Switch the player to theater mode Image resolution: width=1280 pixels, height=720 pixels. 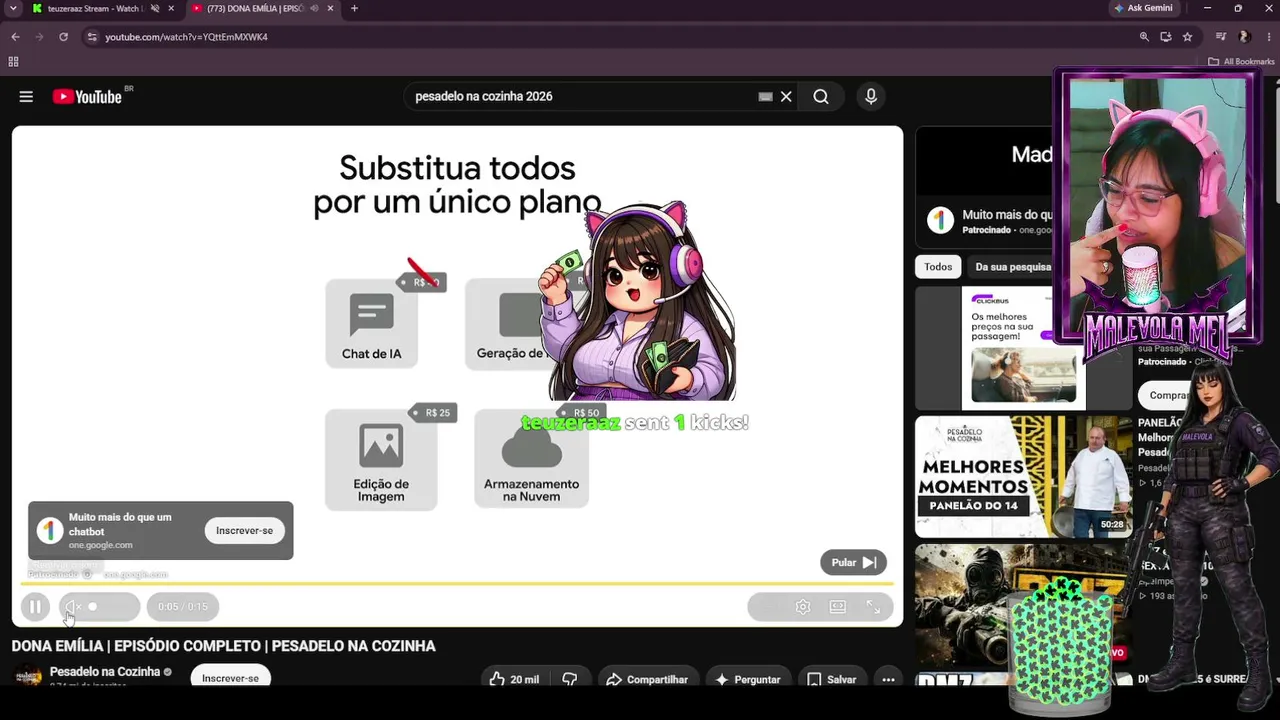click(x=838, y=607)
